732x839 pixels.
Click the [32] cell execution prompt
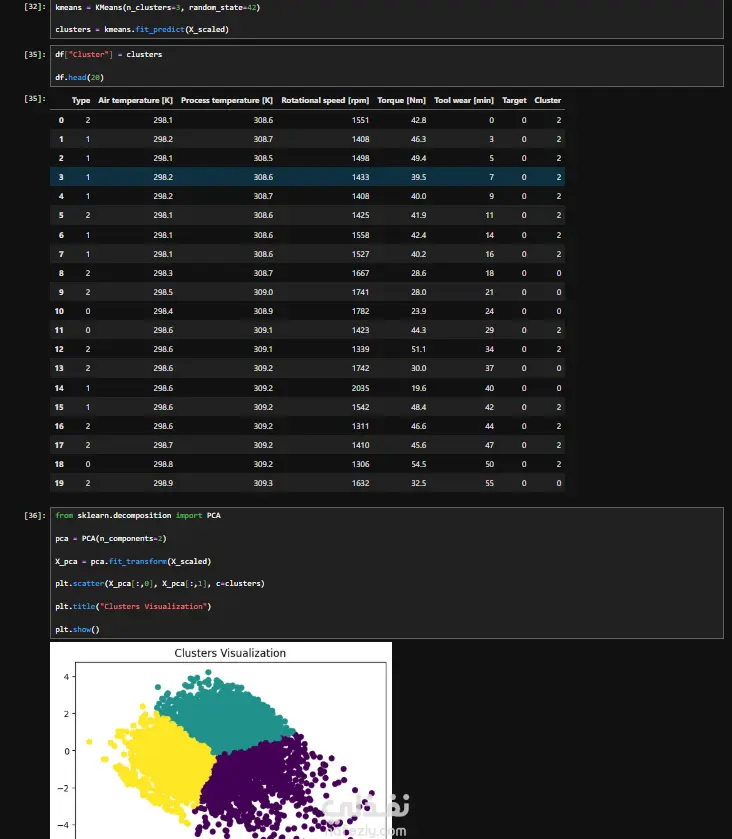(35, 7)
